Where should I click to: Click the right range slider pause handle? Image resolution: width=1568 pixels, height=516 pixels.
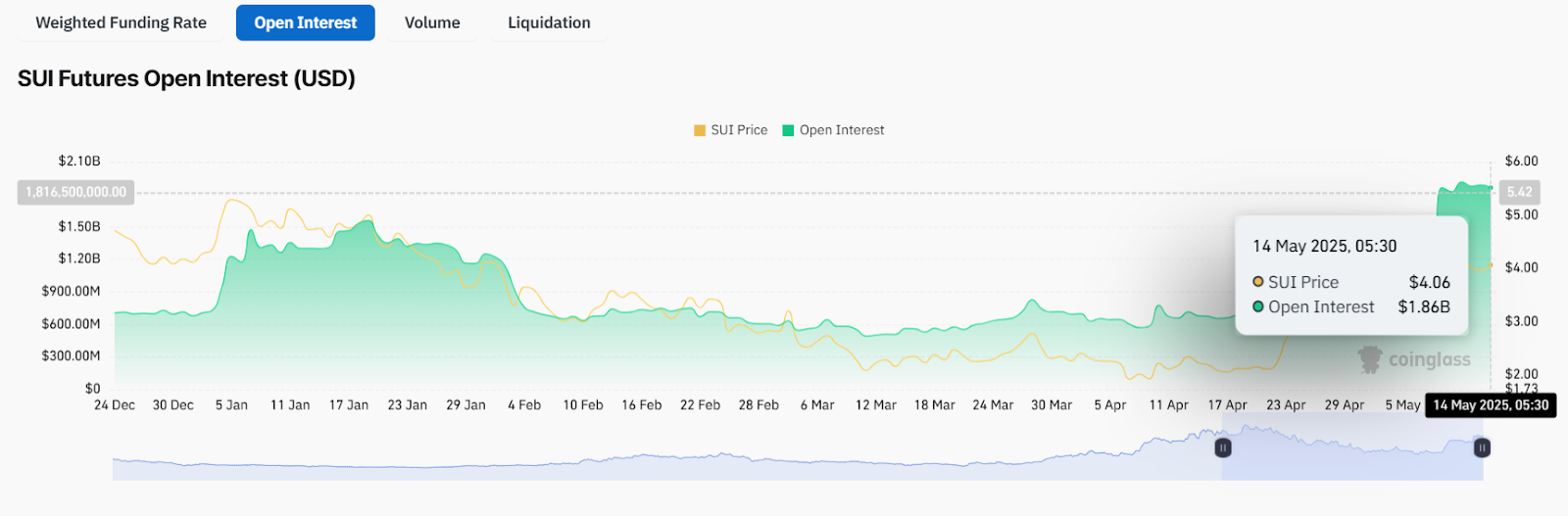tap(1482, 447)
